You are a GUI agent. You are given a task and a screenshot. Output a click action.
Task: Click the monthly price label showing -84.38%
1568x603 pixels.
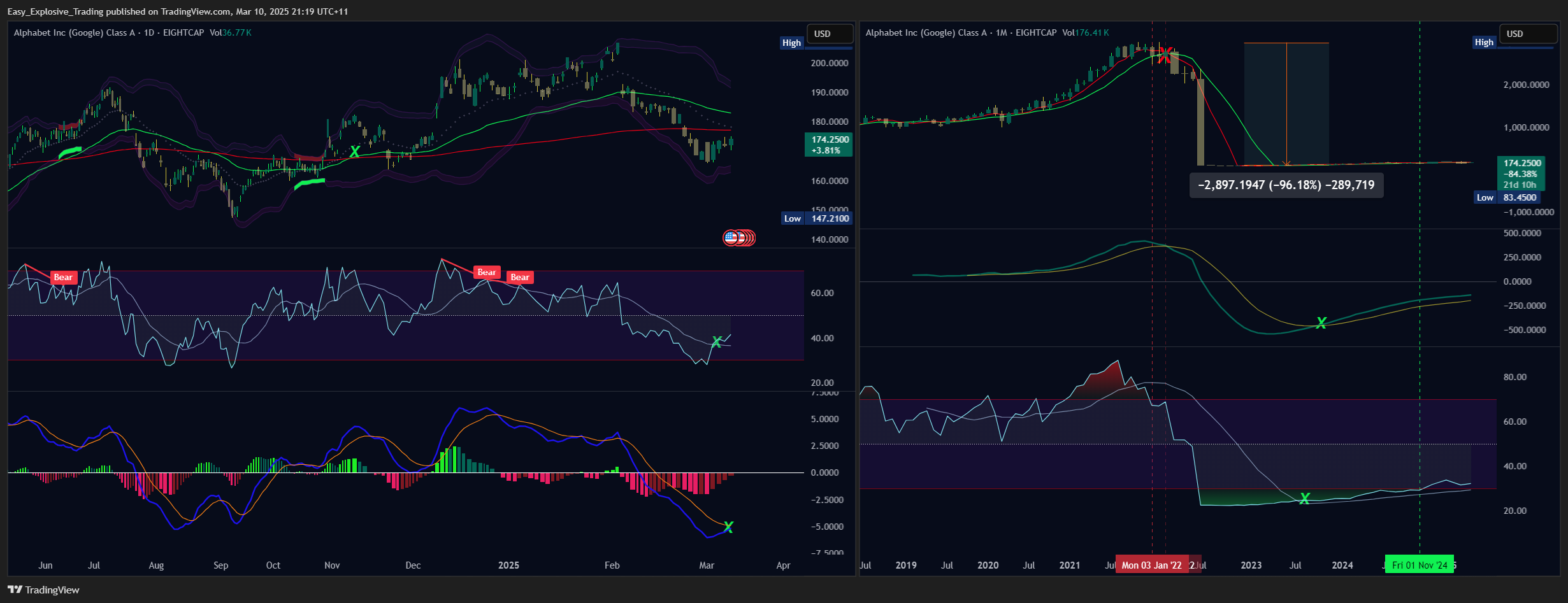pyautogui.click(x=1521, y=174)
